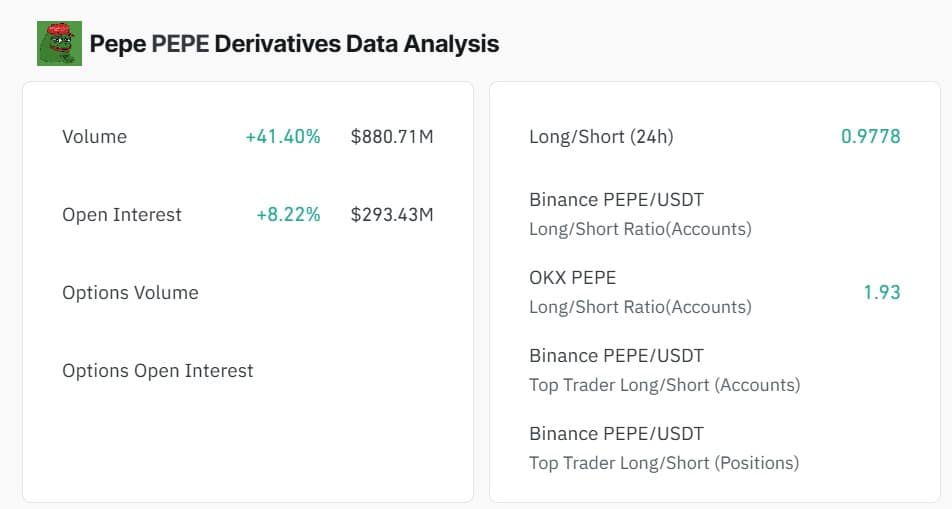Click the Long/Short (24h) label
Viewport: 952px width, 509px height.
[601, 137]
